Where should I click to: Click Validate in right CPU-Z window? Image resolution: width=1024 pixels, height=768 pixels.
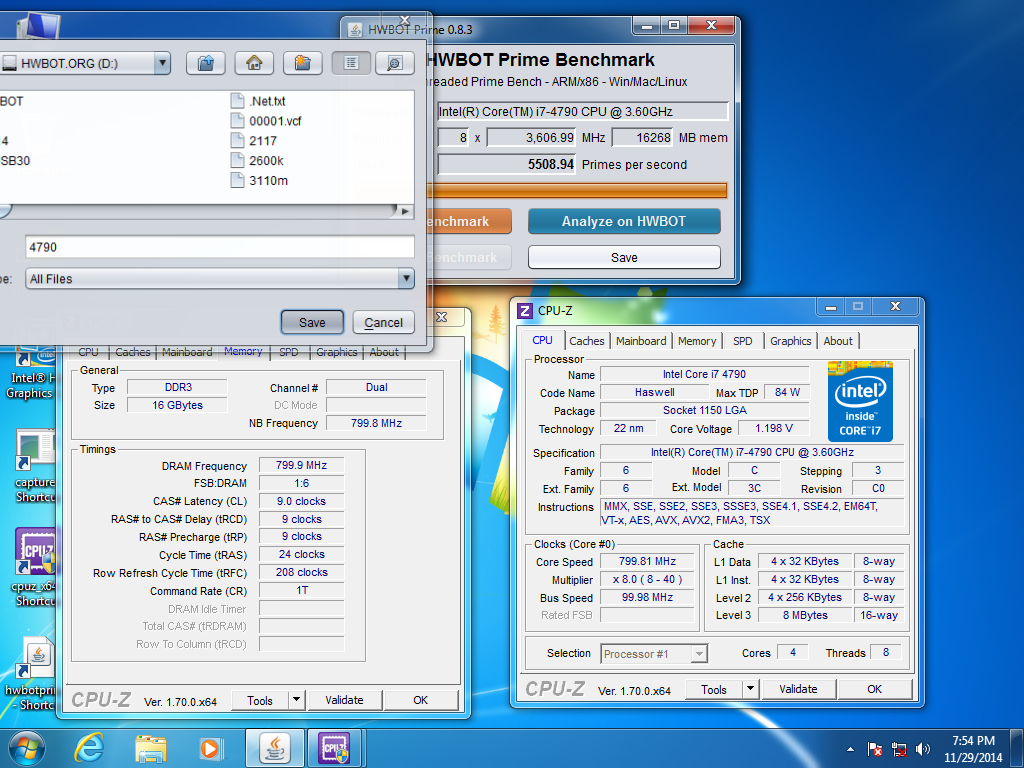tap(798, 689)
